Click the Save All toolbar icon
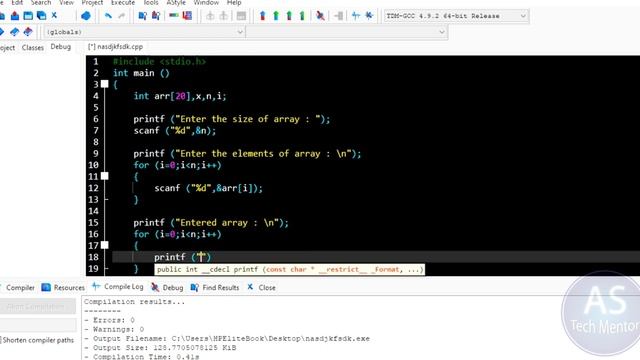The image size is (640, 360). click(x=41, y=16)
